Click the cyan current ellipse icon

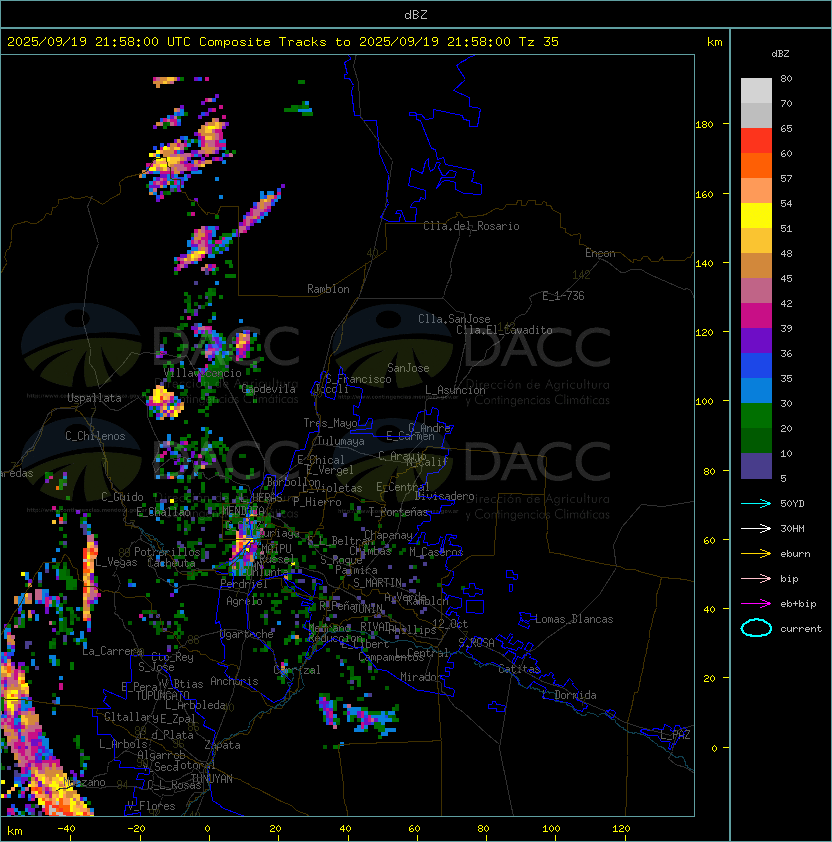tap(756, 628)
